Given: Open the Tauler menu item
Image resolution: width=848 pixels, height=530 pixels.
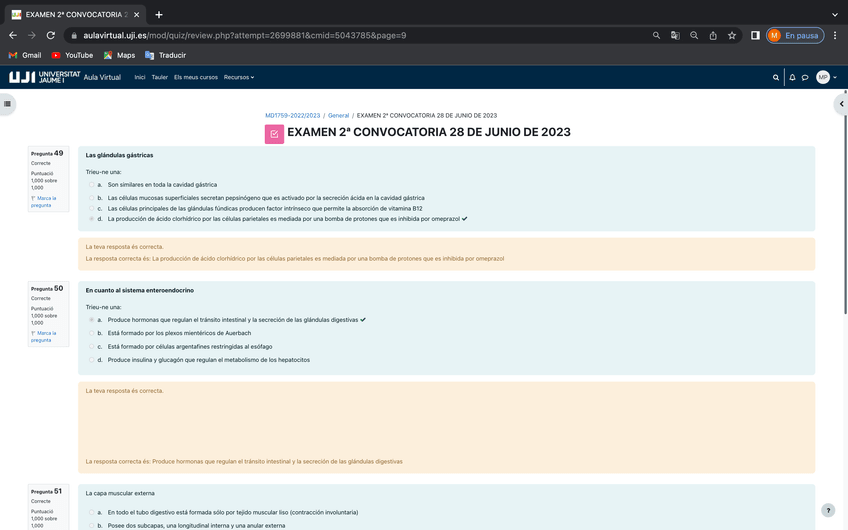Looking at the screenshot, I should [x=160, y=77].
